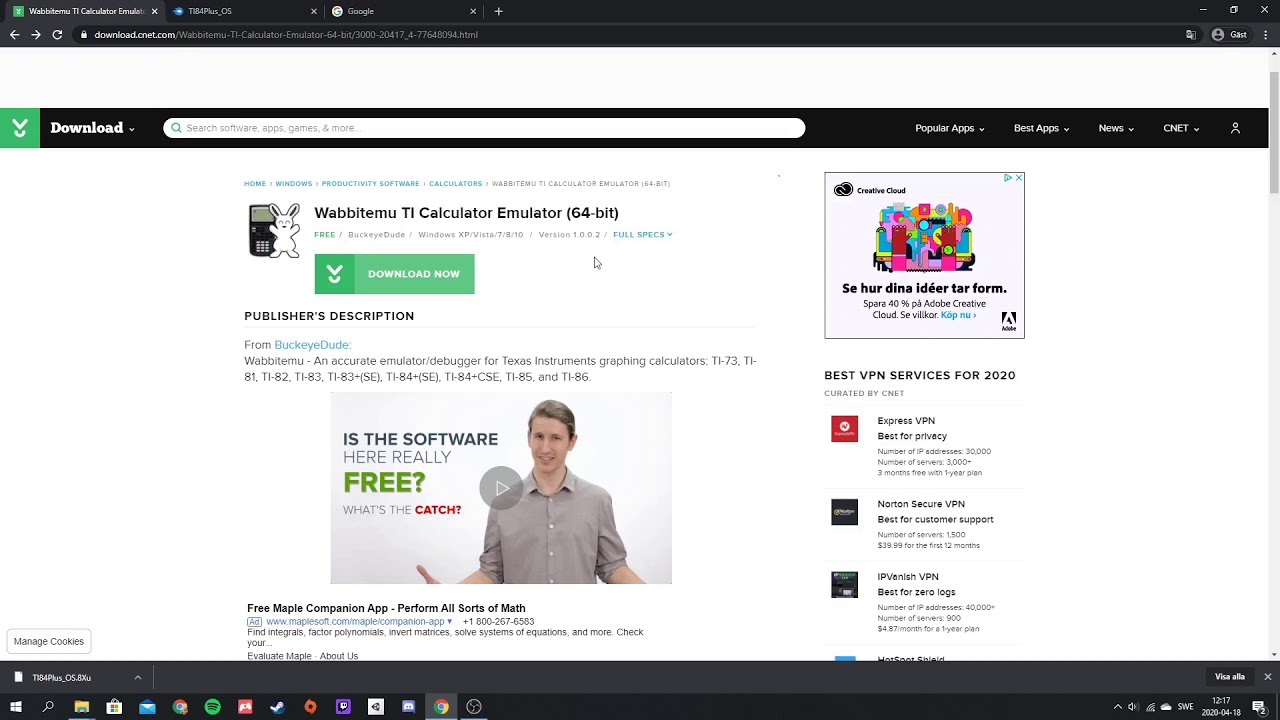Play the 'Is the software really free' video
Image resolution: width=1280 pixels, height=720 pixels.
(501, 488)
